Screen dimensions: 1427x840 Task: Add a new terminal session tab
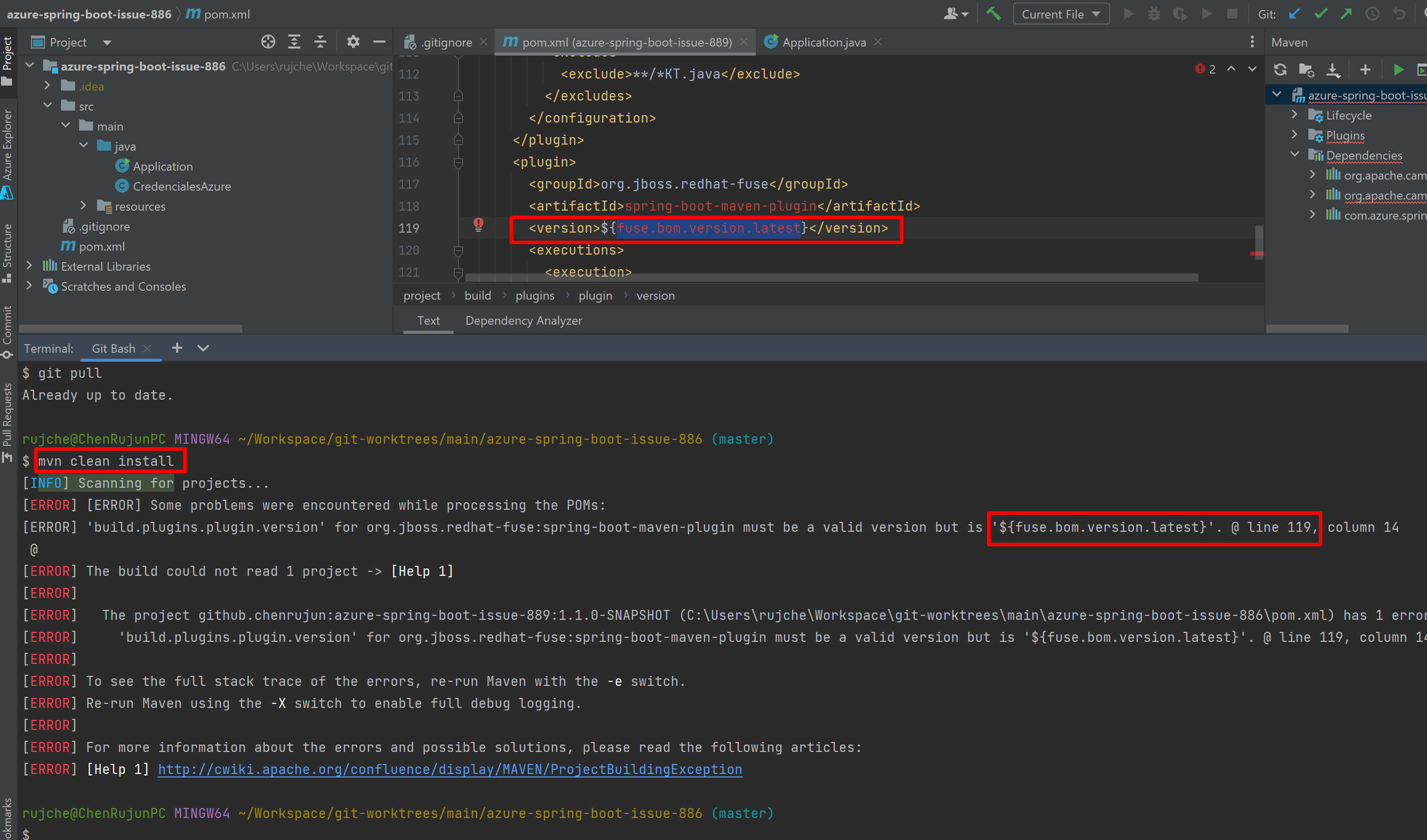pyautogui.click(x=177, y=348)
